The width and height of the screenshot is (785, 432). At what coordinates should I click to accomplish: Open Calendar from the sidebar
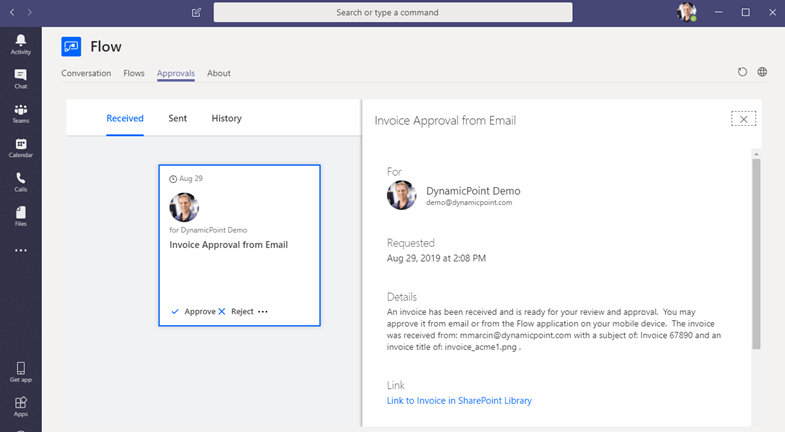coord(21,148)
